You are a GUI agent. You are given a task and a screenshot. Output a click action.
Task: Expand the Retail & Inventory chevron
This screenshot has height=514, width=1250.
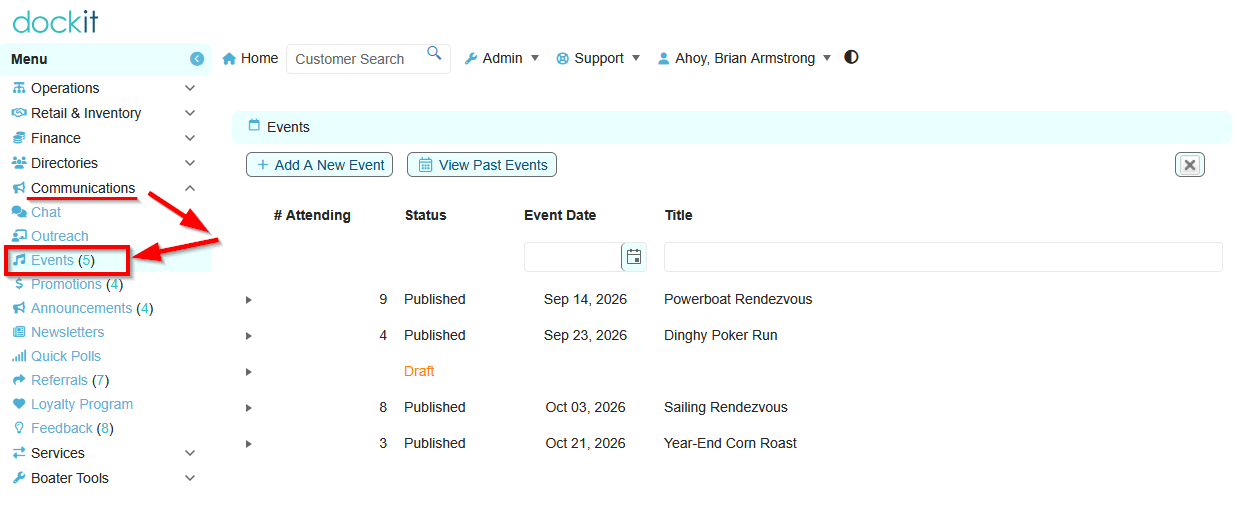click(190, 113)
